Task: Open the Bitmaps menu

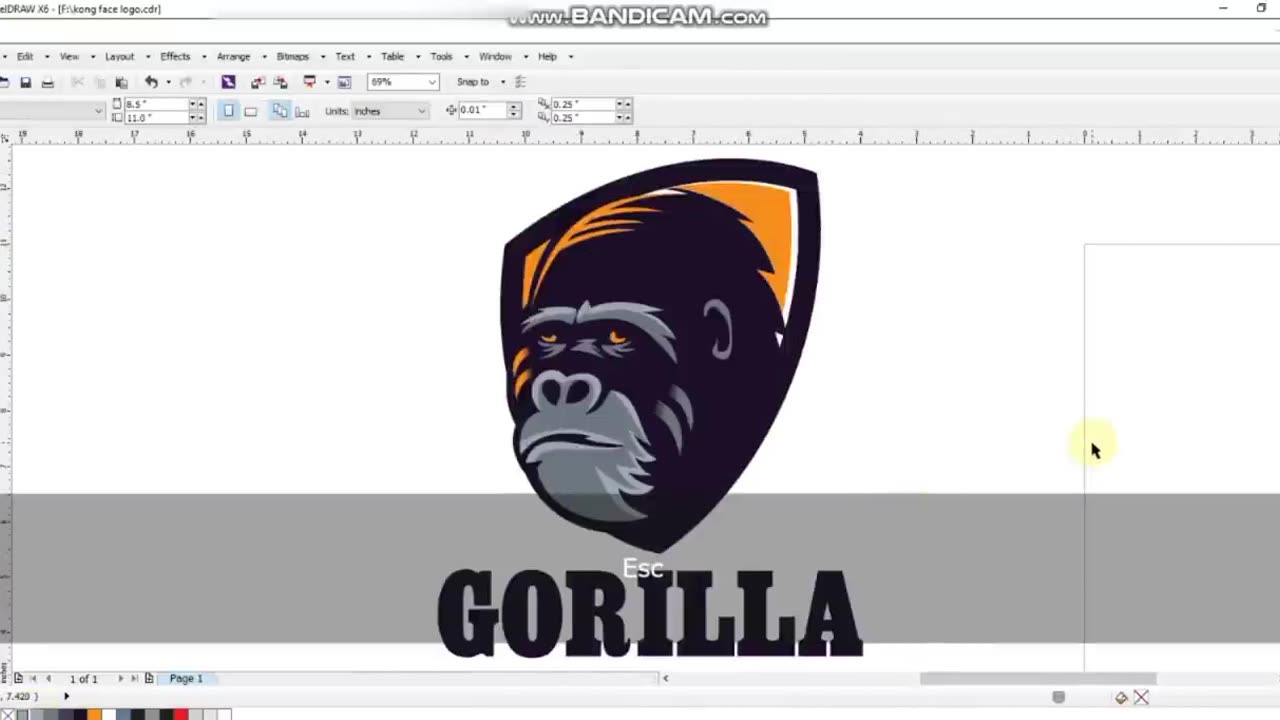Action: (292, 57)
